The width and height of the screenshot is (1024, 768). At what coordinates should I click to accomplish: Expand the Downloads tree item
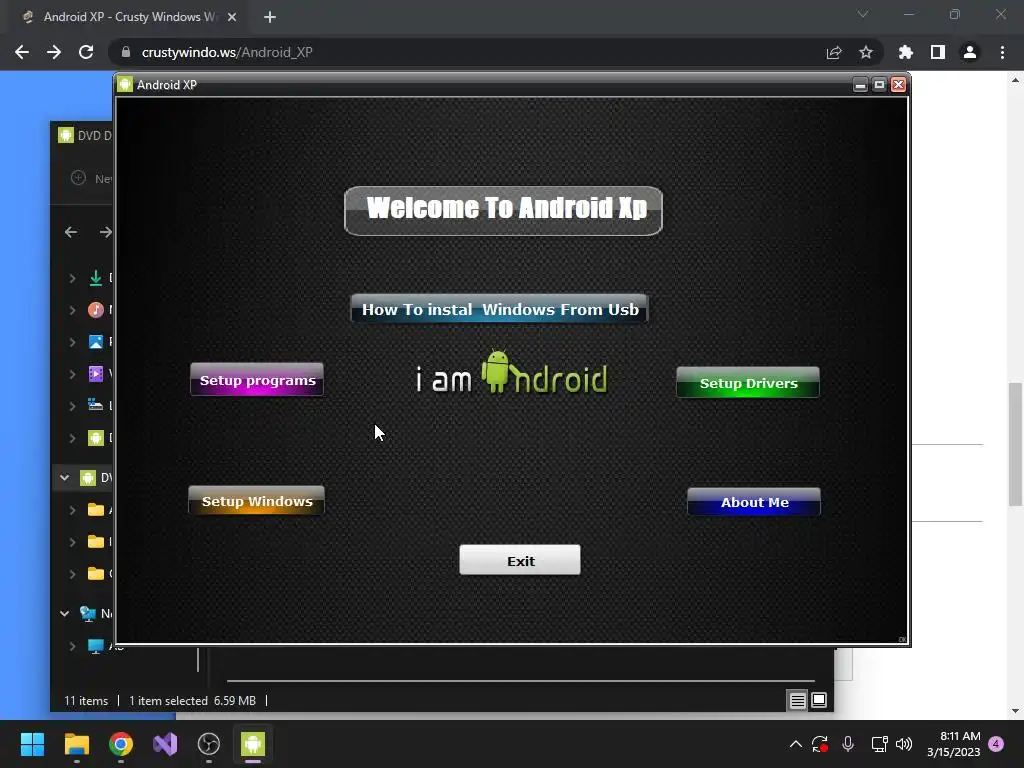(x=72, y=278)
